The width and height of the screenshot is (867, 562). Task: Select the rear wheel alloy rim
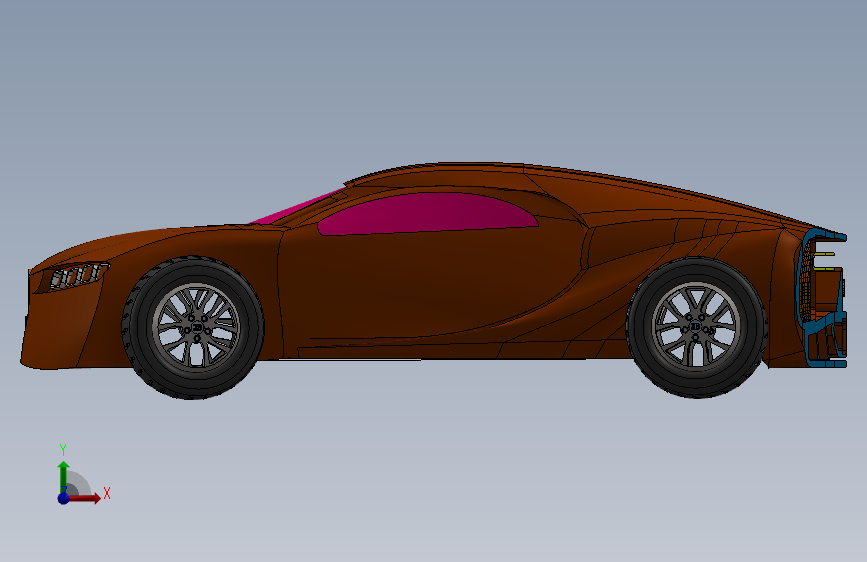pos(697,327)
